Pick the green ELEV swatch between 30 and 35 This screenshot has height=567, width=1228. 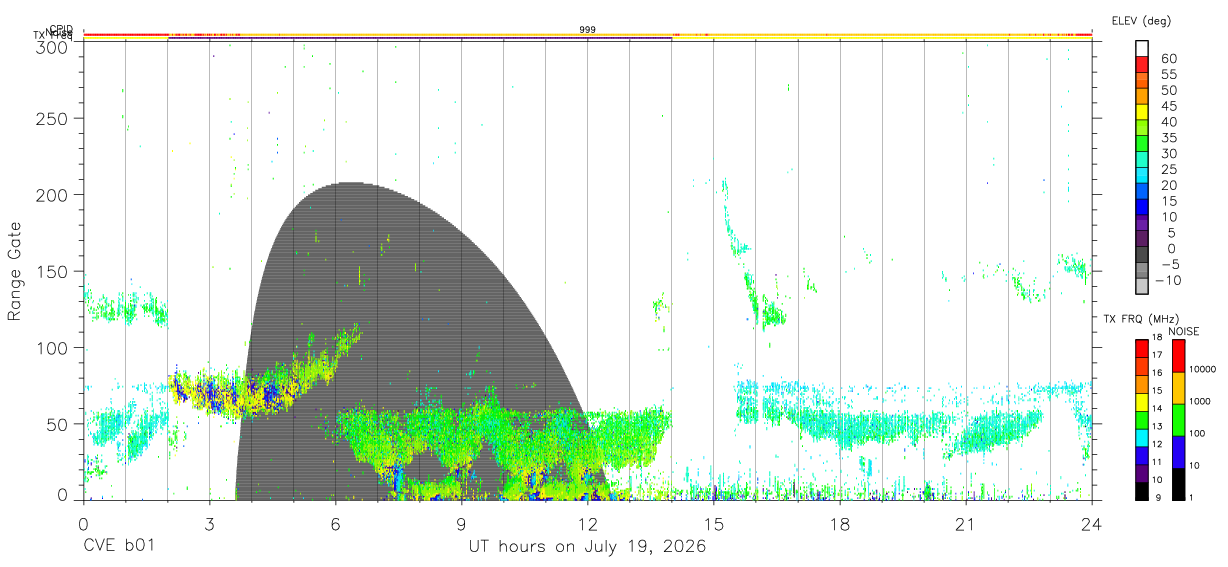[x=1142, y=145]
